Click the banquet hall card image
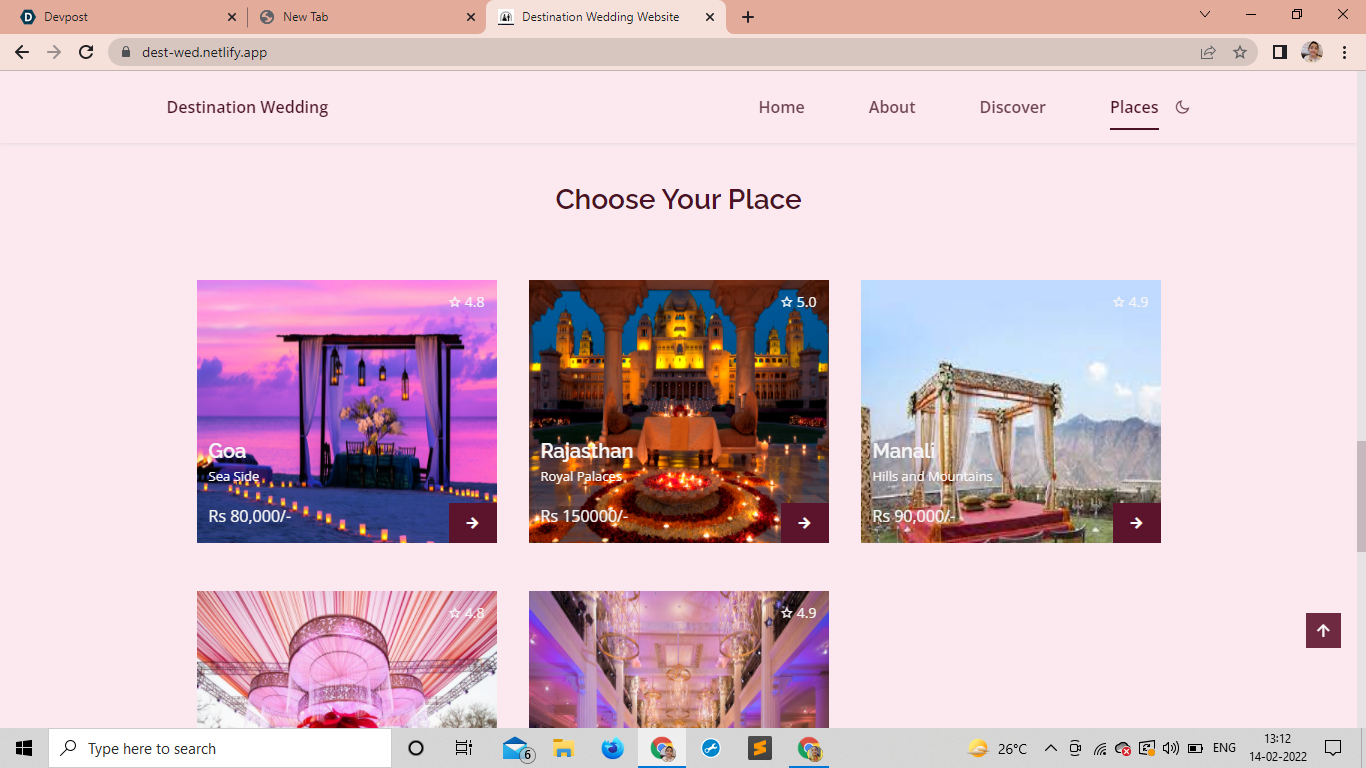This screenshot has height=768, width=1366. [679, 659]
